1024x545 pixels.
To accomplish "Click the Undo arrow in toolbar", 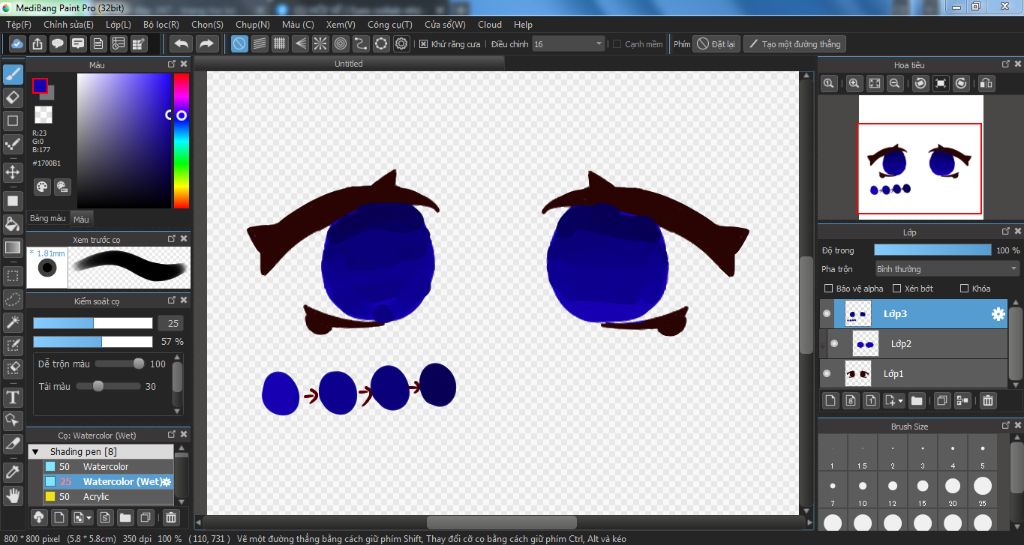I will pyautogui.click(x=181, y=44).
